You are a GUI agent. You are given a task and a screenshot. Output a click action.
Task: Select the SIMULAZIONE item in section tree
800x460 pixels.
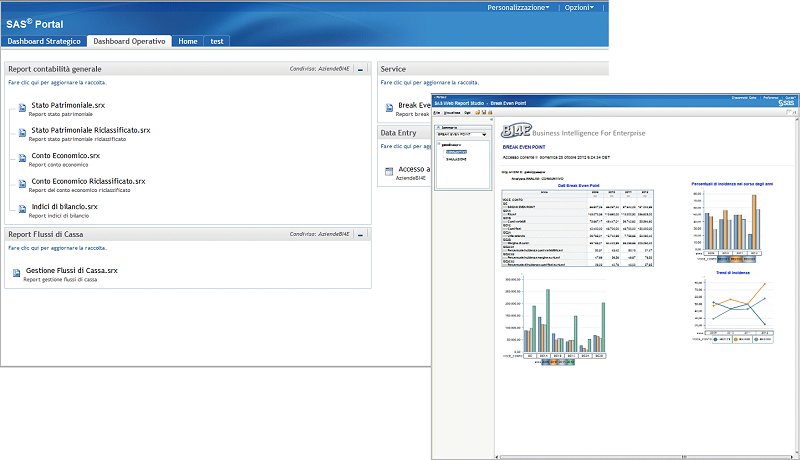pos(456,159)
